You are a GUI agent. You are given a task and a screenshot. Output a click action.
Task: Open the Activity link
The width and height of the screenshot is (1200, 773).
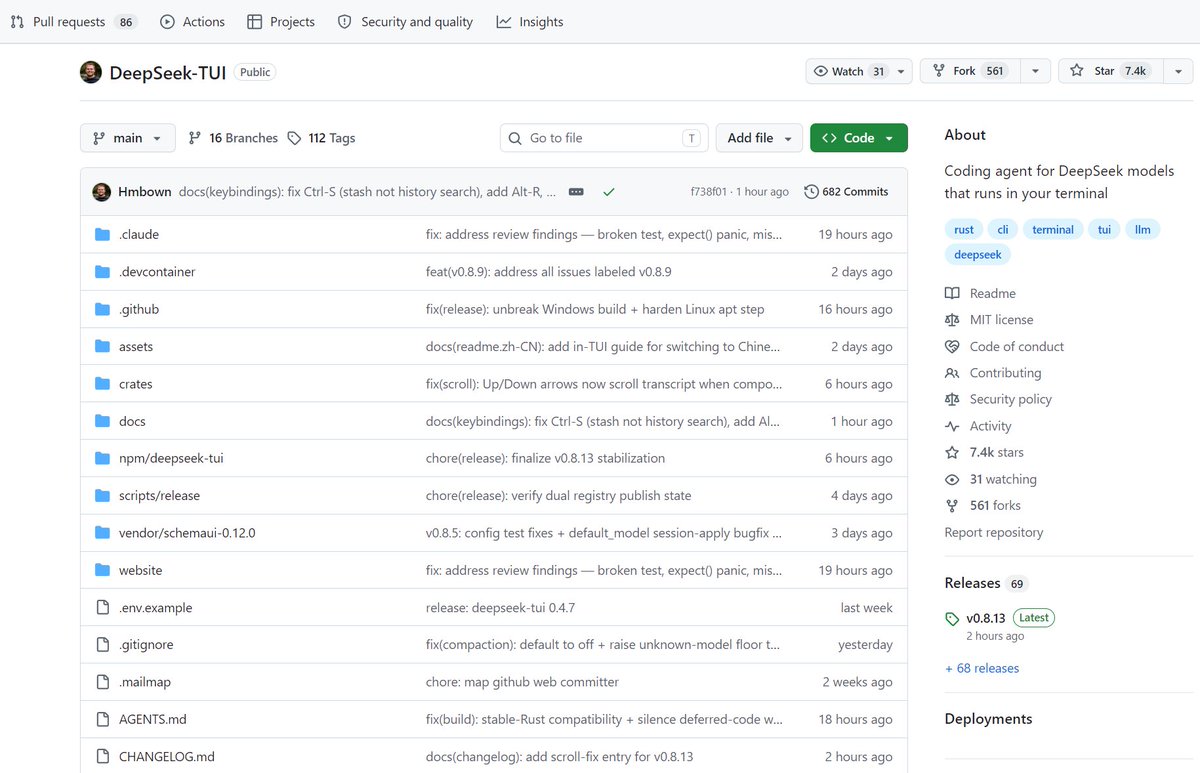(x=978, y=426)
